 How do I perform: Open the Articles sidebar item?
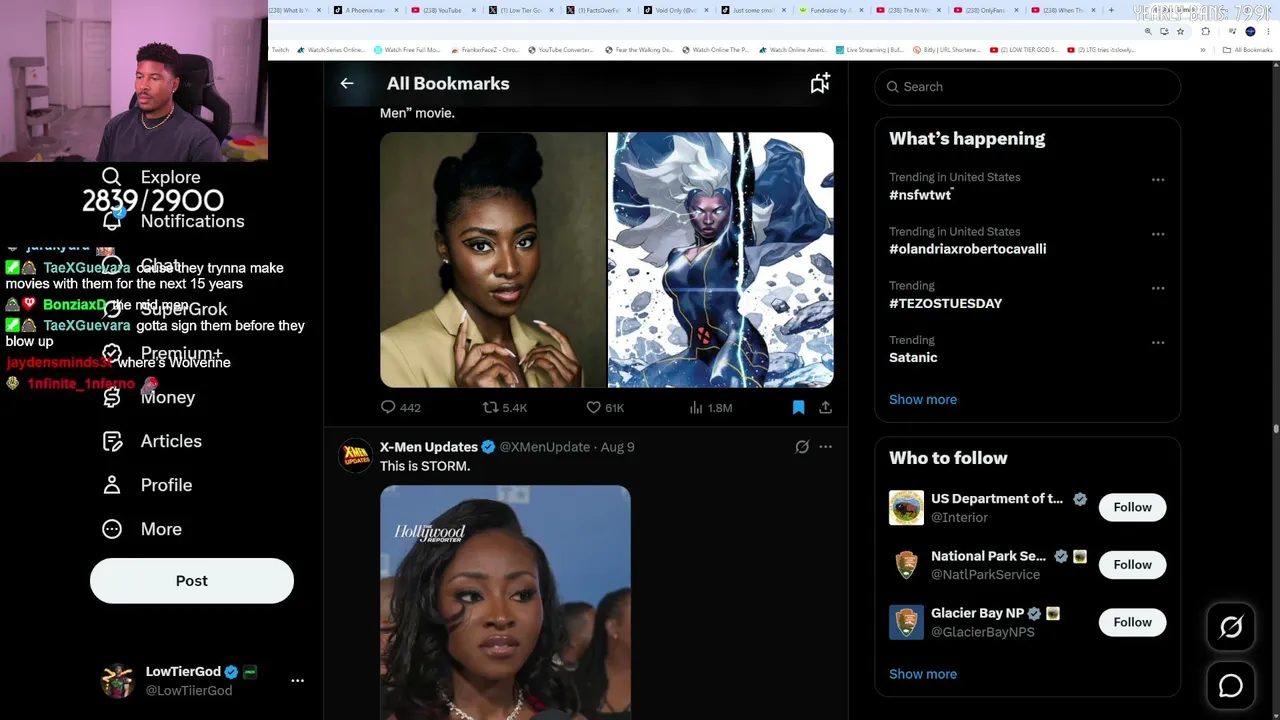[152, 441]
